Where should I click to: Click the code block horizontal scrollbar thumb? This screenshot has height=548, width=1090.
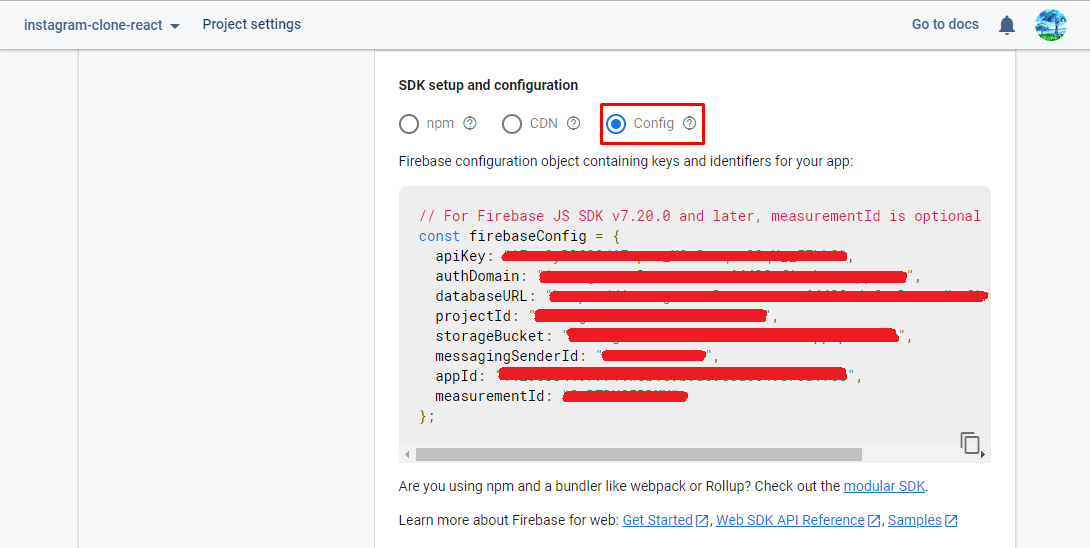tap(638, 454)
